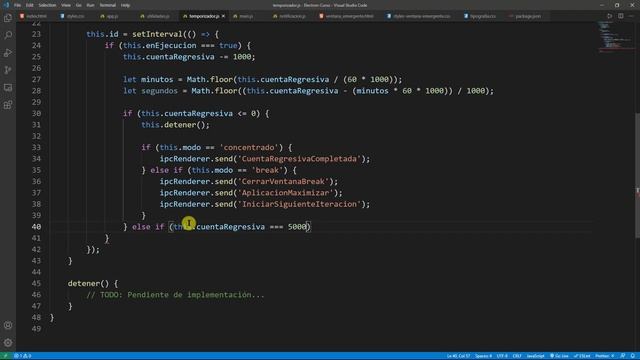Click line number 40 in the gutter
Image resolution: width=640 pixels, height=360 pixels.
pyautogui.click(x=36, y=227)
